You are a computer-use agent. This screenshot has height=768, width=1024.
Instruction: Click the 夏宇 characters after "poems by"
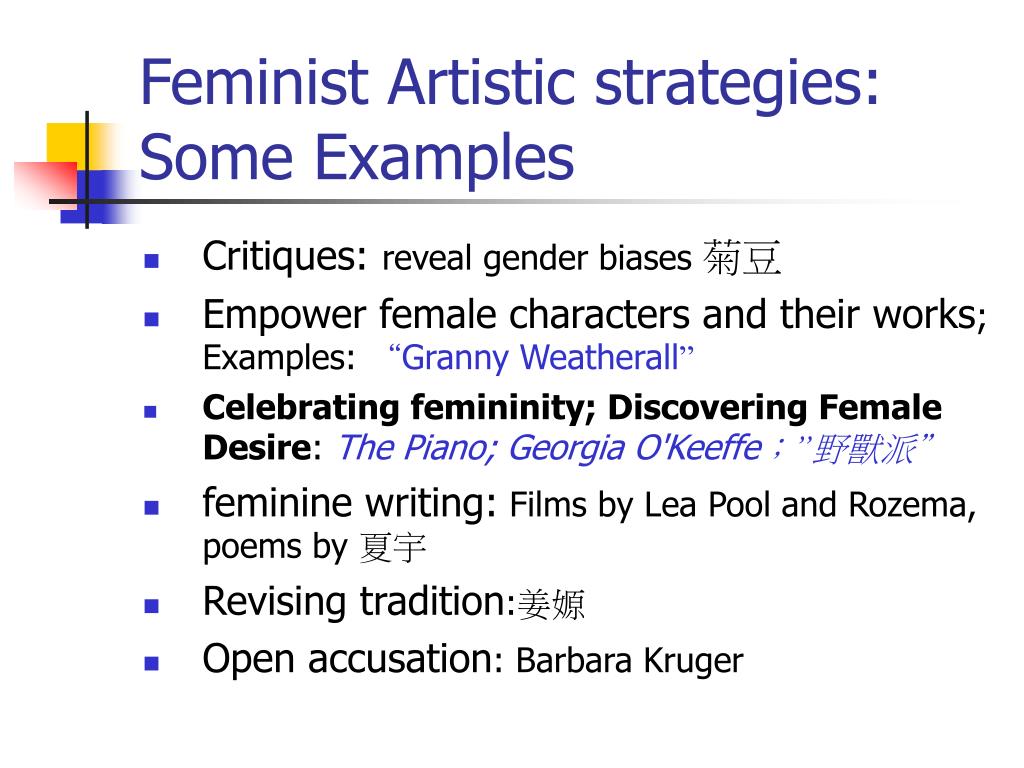pyautogui.click(x=393, y=547)
